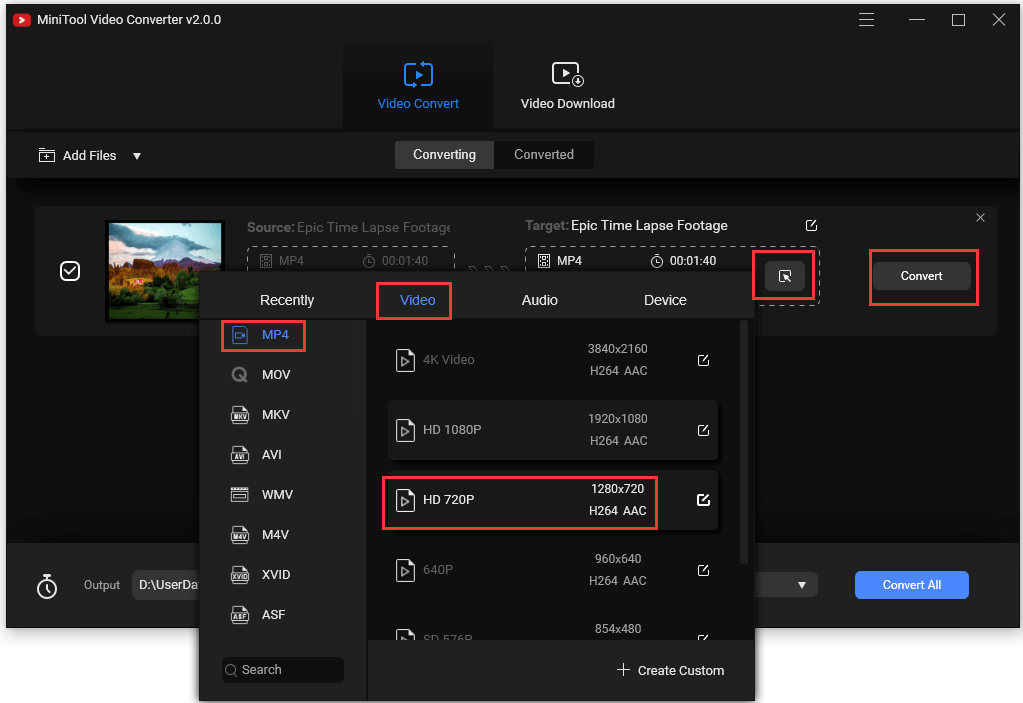
Task: Click the Video Convert icon
Action: click(418, 74)
